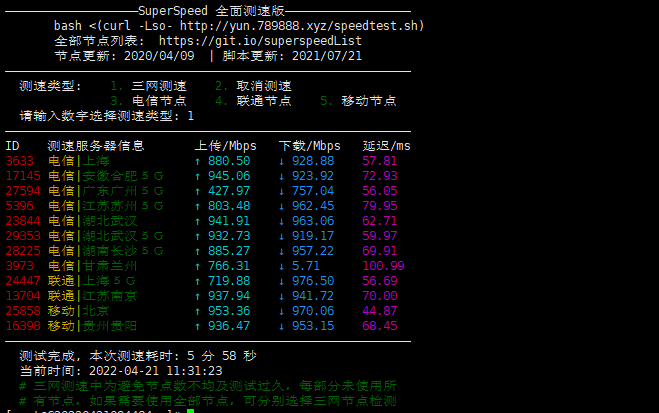Click the 请输入数字选择测速类型 prompt

click(x=100, y=116)
